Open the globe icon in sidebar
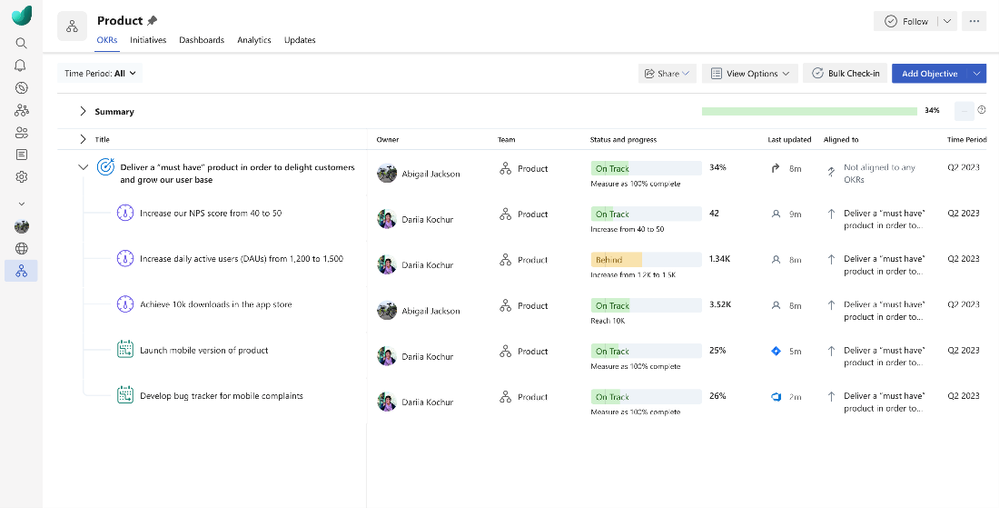999x508 pixels. pos(21,249)
